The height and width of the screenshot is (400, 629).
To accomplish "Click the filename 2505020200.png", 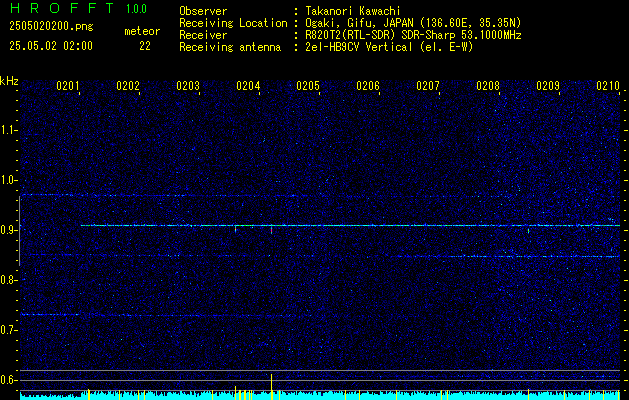I will [51, 26].
